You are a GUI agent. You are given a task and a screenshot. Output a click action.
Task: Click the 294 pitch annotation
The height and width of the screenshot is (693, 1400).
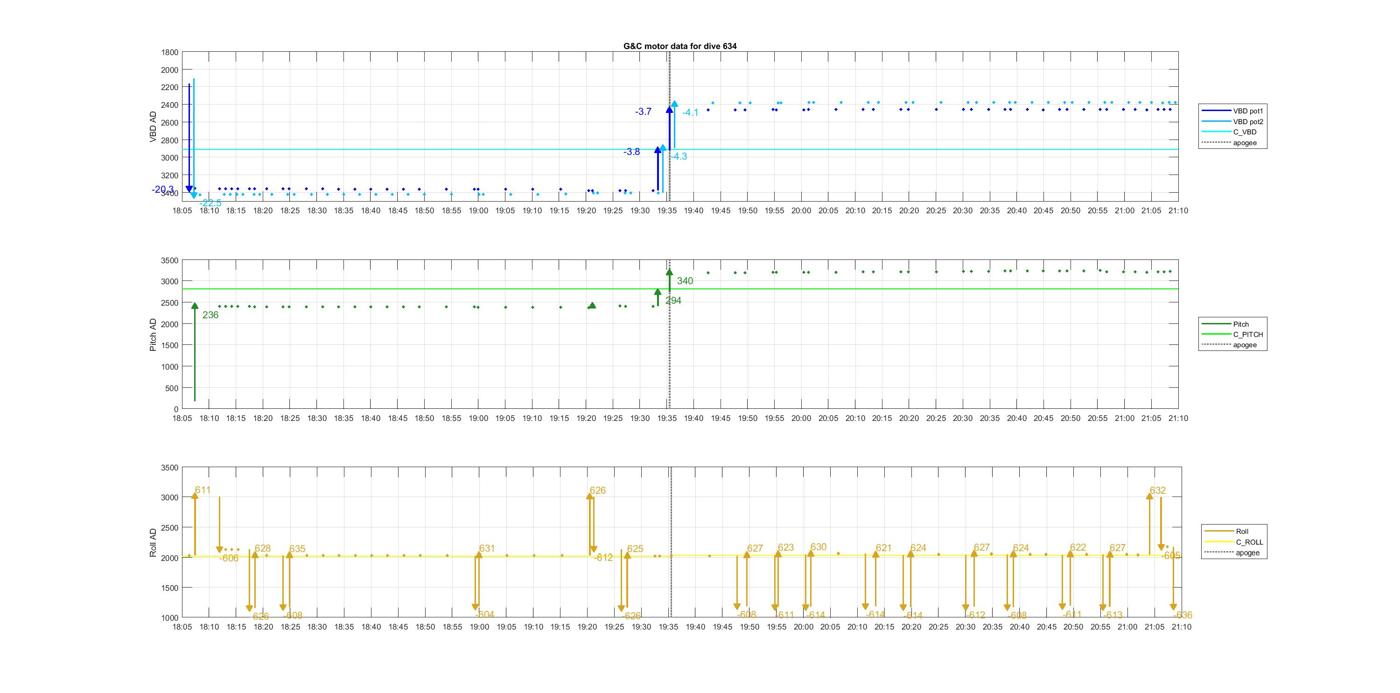coord(673,300)
